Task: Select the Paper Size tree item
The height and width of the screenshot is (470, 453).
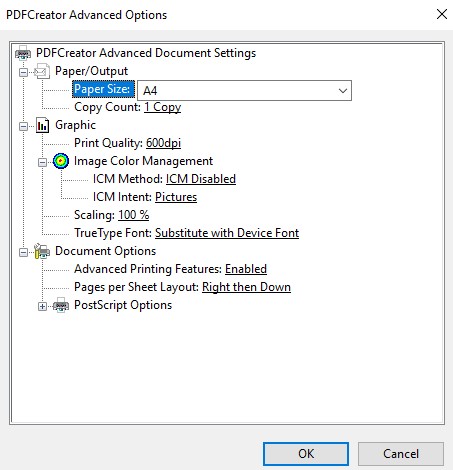Action: 103,89
